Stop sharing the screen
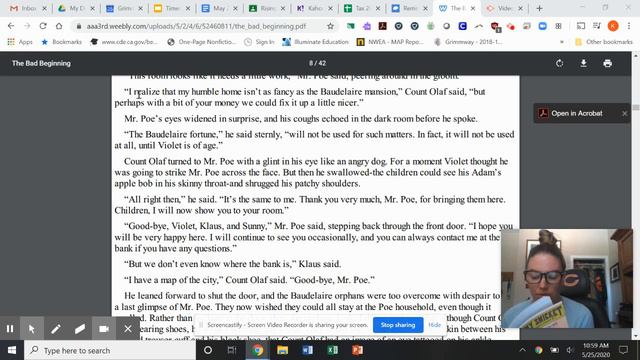The width and height of the screenshot is (640, 360). [398, 325]
